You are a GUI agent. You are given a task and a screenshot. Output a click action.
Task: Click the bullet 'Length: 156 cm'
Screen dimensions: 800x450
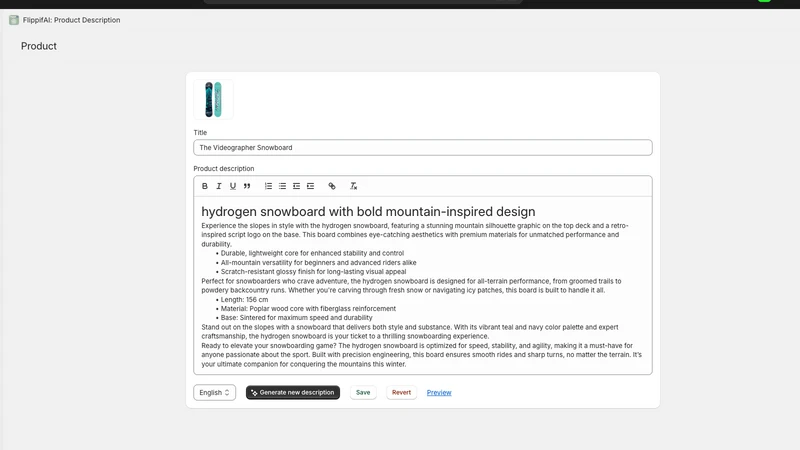pos(244,299)
